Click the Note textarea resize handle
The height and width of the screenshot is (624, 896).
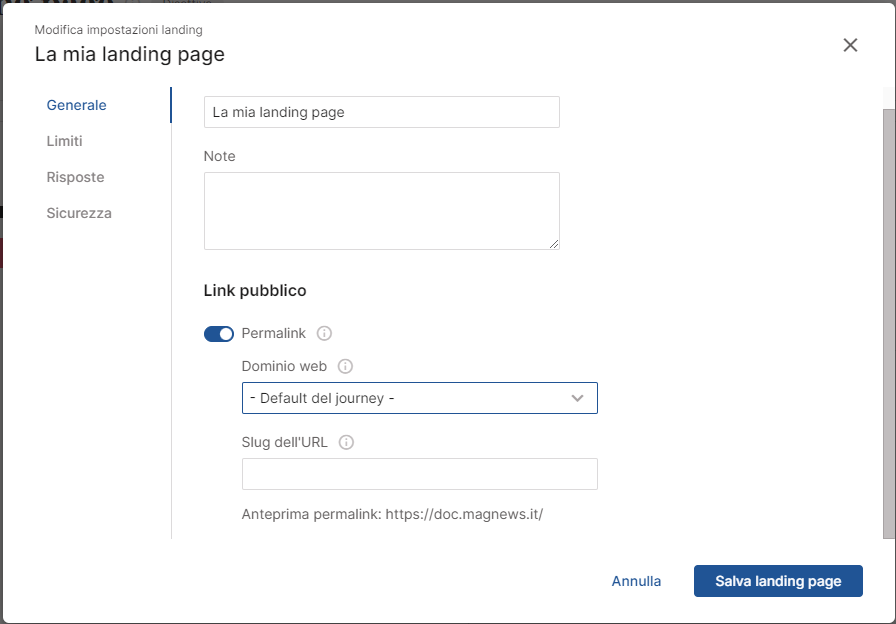pos(553,243)
